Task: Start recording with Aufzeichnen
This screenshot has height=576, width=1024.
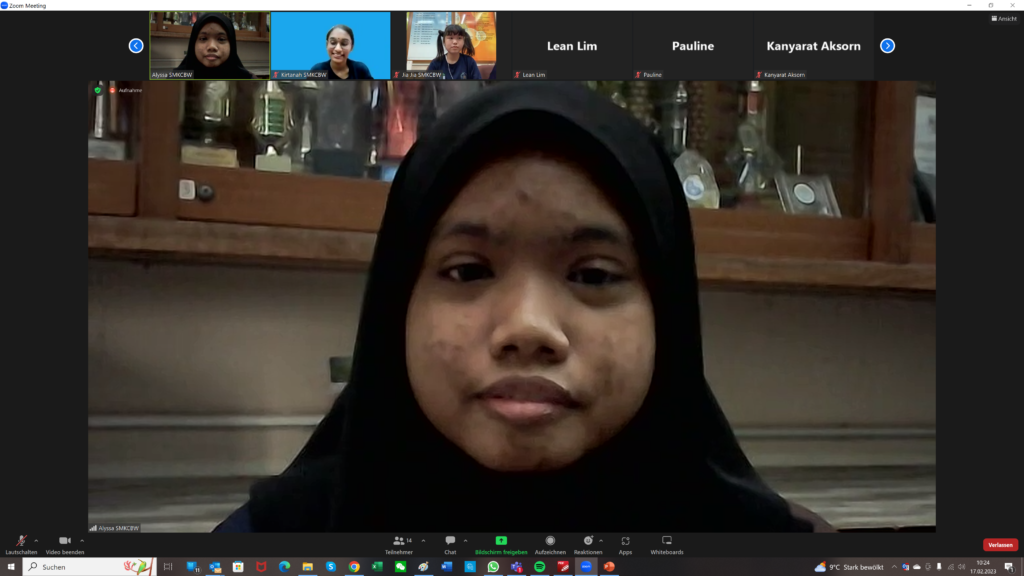Action: coord(550,541)
